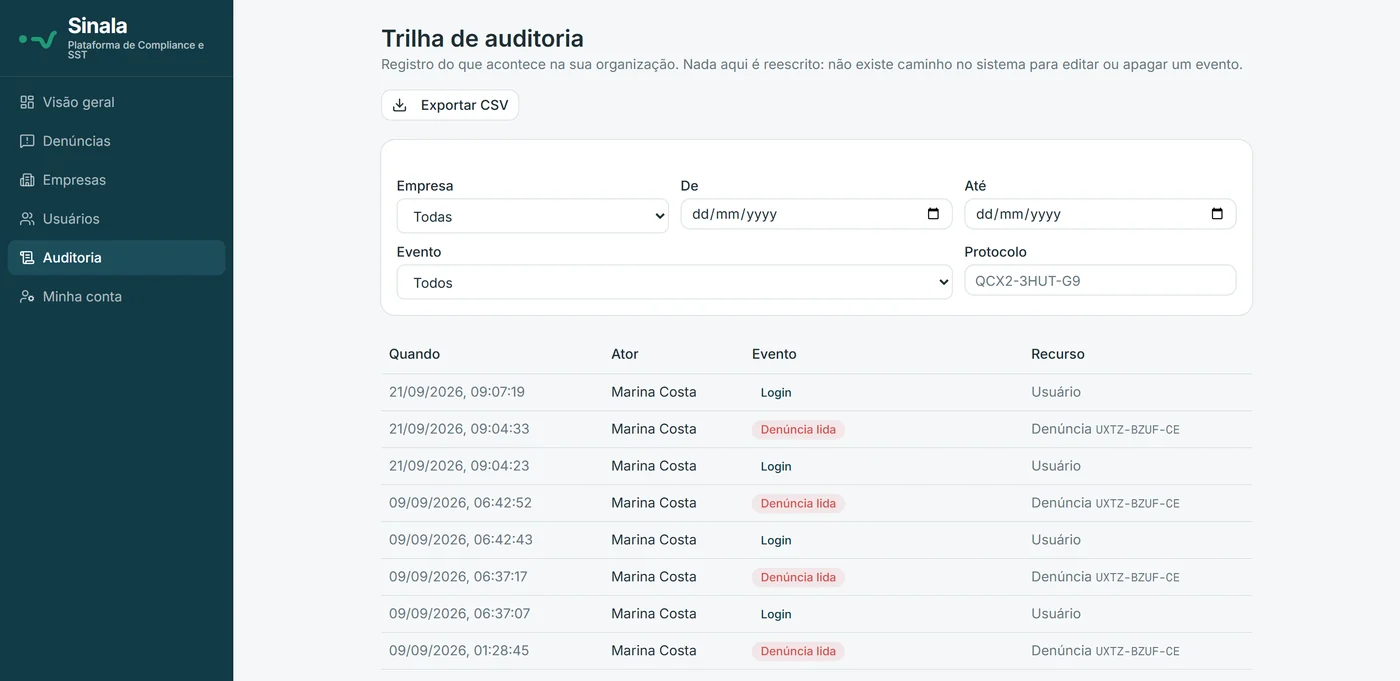Click Marina Costa in the 09:07:19 row
Image resolution: width=1400 pixels, height=681 pixels.
(x=654, y=392)
